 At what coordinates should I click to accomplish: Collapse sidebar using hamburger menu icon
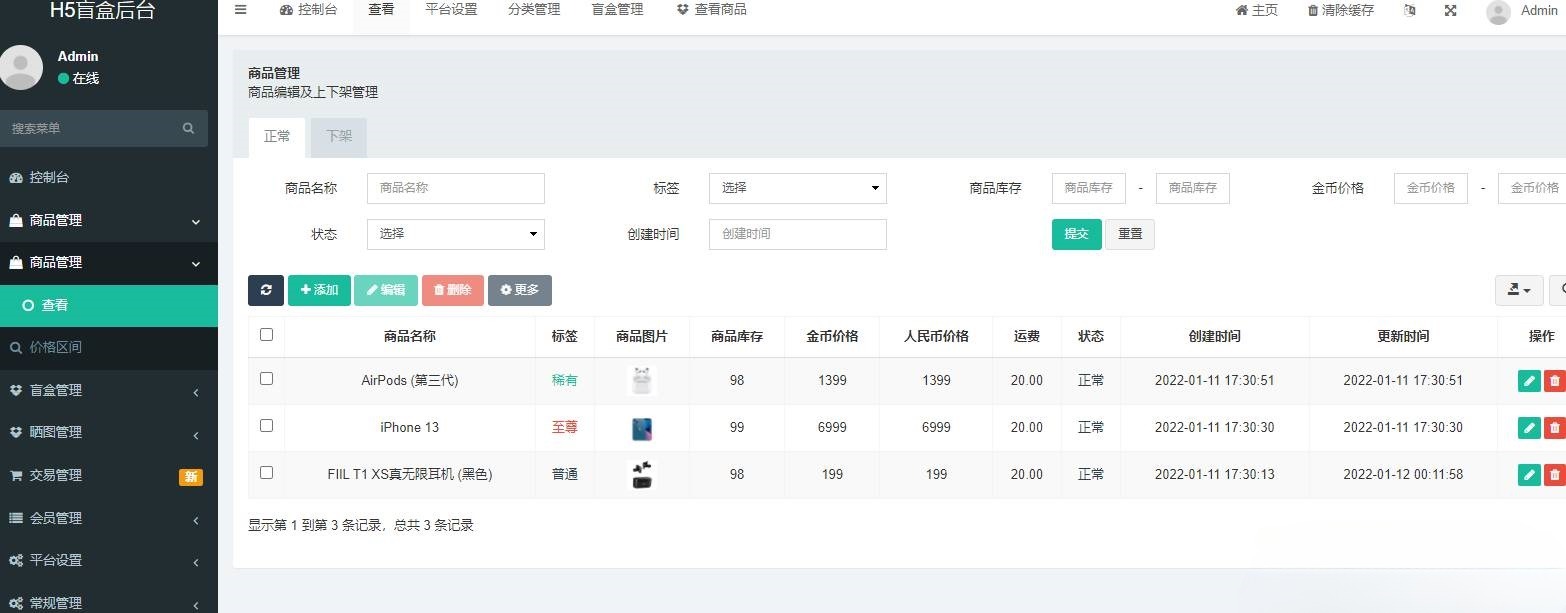click(240, 10)
